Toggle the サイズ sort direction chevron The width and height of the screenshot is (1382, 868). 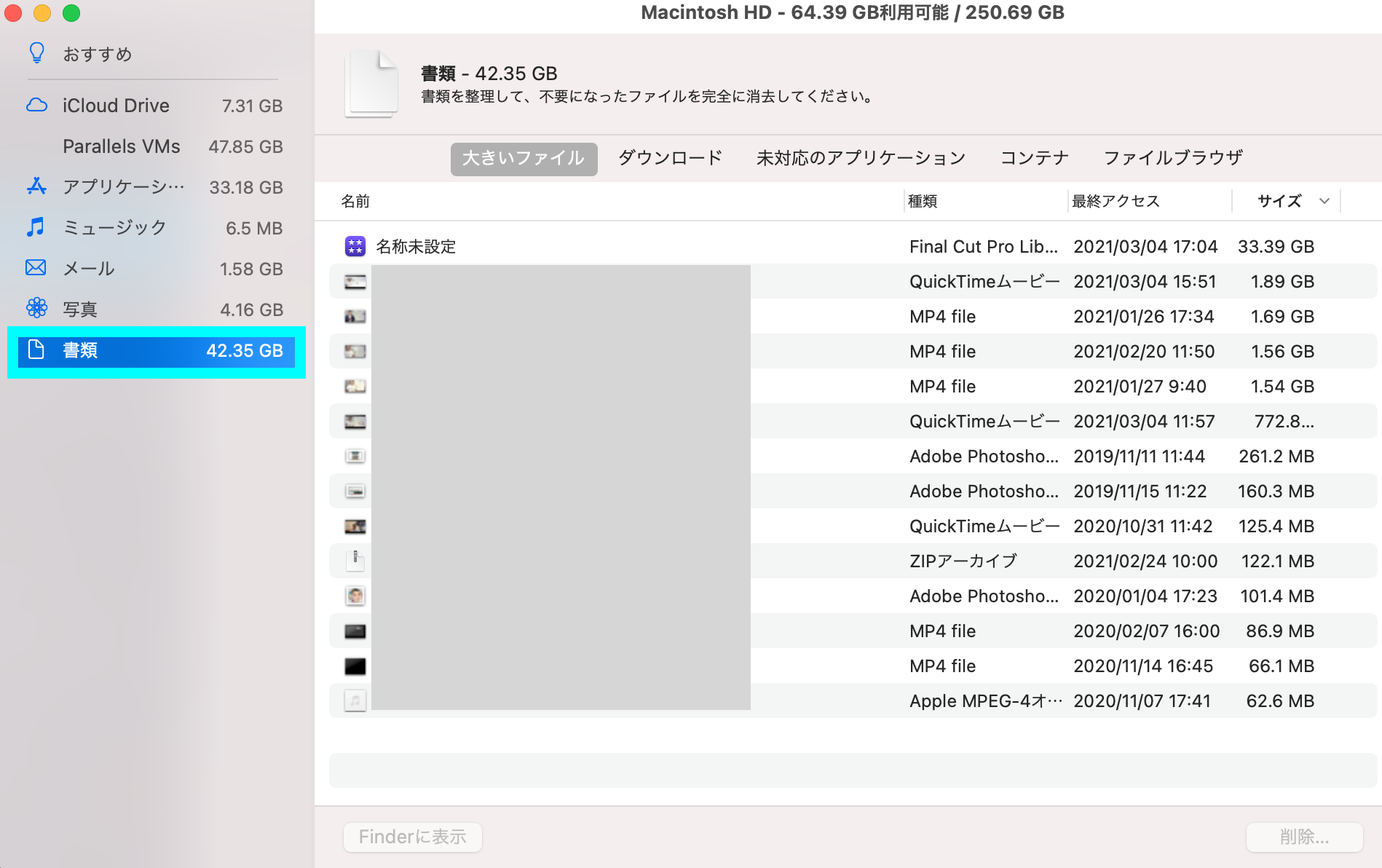coord(1324,201)
